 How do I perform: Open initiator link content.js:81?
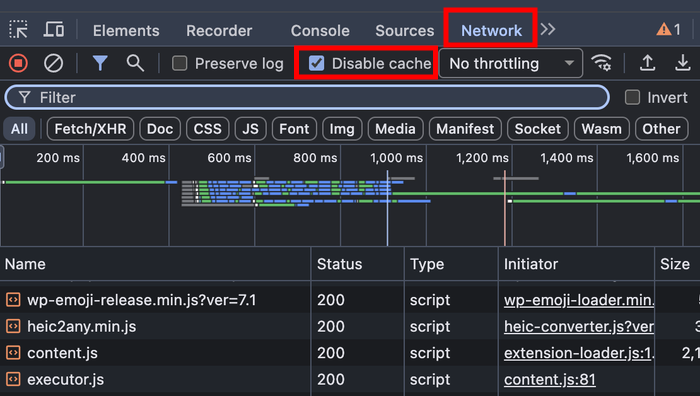coord(550,379)
